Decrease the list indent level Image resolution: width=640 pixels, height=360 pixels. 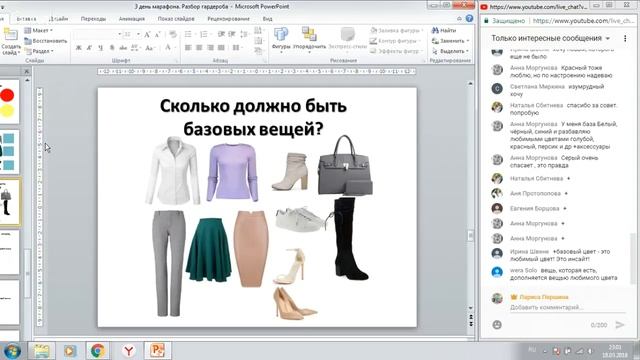pos(221,34)
